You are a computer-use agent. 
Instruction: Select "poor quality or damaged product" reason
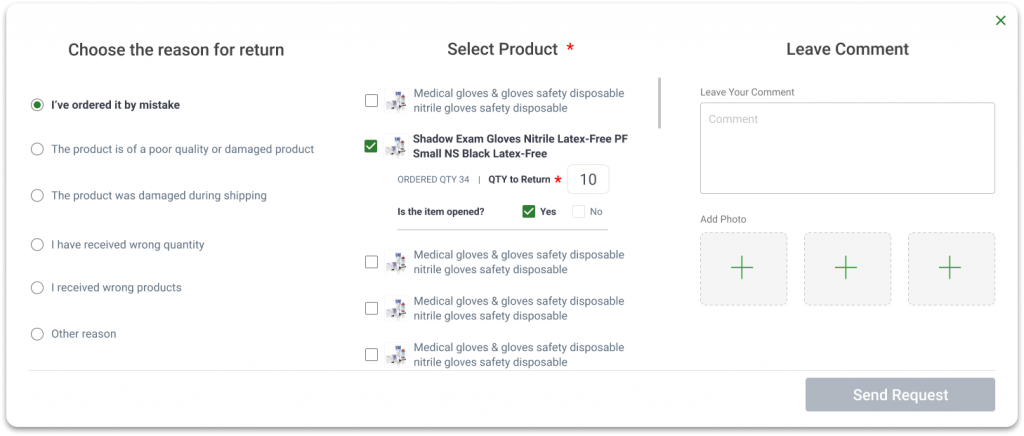(x=37, y=149)
